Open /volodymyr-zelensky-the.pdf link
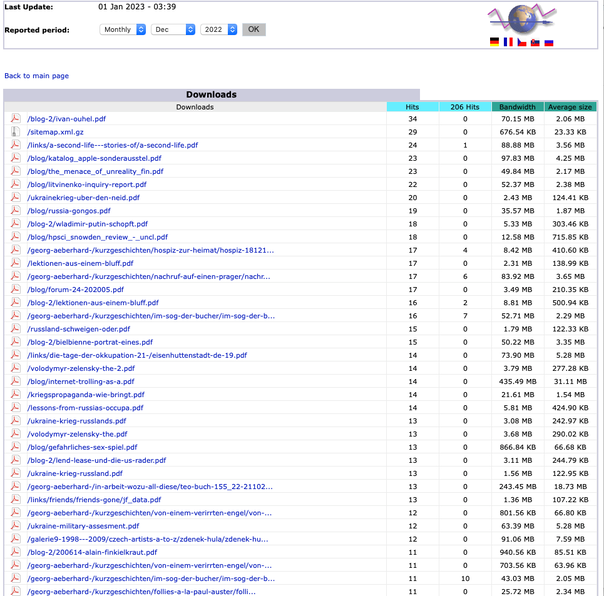604x596 pixels. [x=77, y=434]
